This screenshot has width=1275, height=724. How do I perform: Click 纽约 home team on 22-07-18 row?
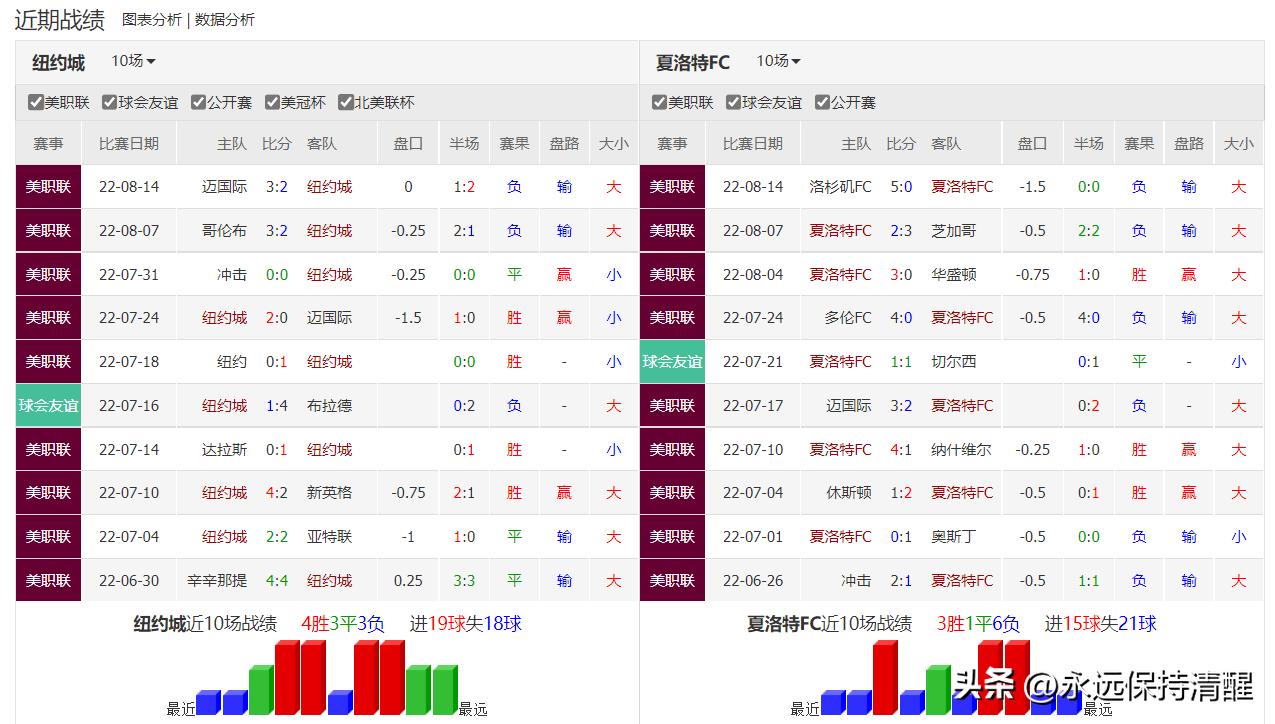[x=232, y=362]
